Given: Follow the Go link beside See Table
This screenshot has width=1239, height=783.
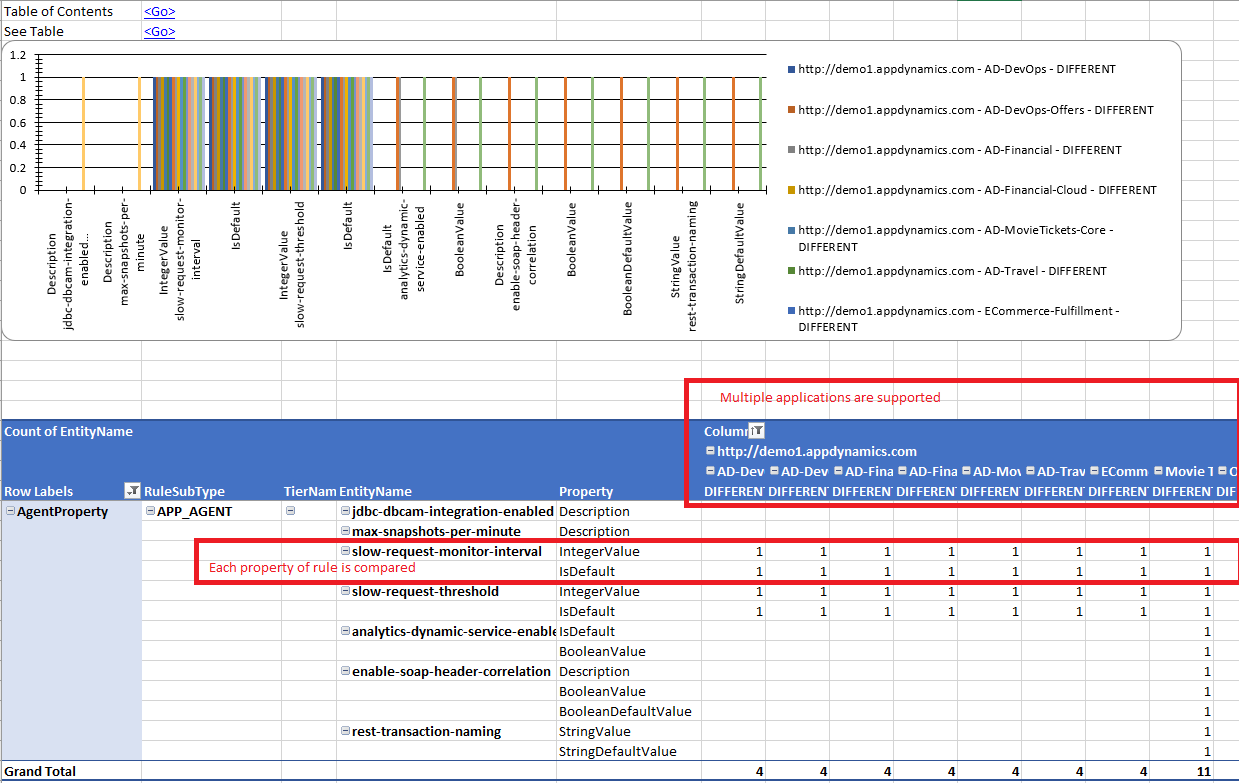Looking at the screenshot, I should pos(159,31).
